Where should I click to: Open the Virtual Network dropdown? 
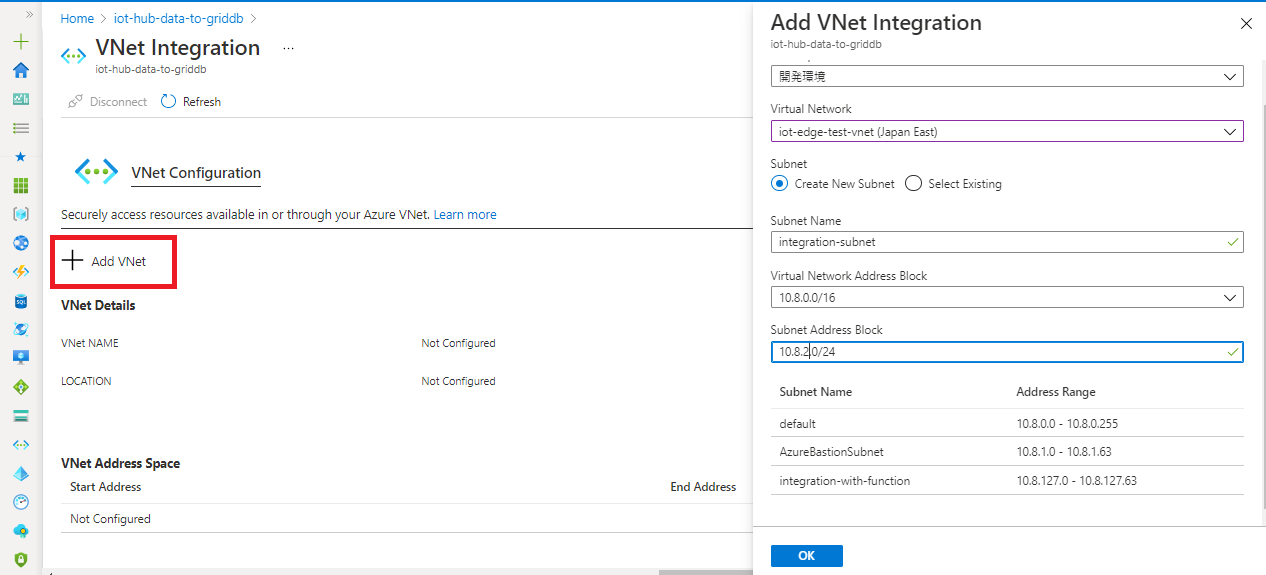[1006, 131]
